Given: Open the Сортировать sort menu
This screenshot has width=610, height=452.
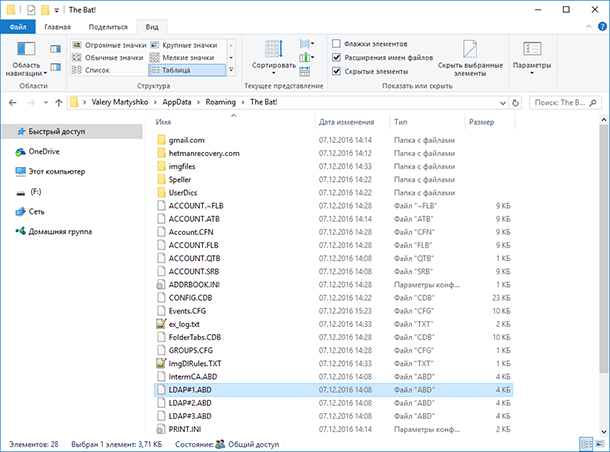Looking at the screenshot, I should tap(274, 58).
